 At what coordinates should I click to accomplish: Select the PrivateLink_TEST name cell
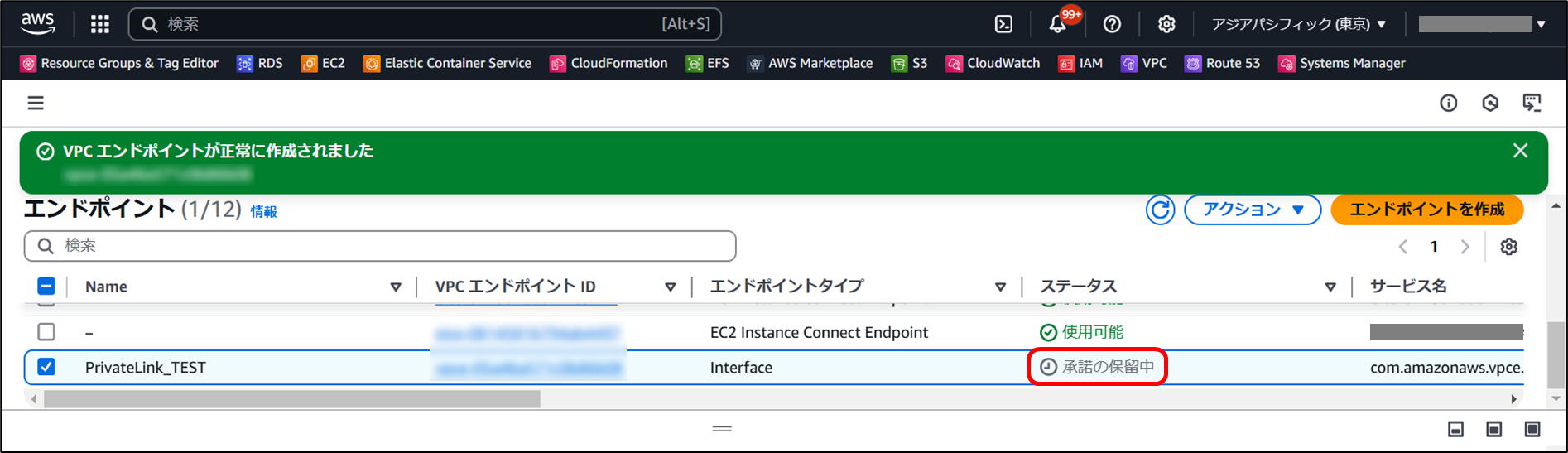(x=146, y=368)
